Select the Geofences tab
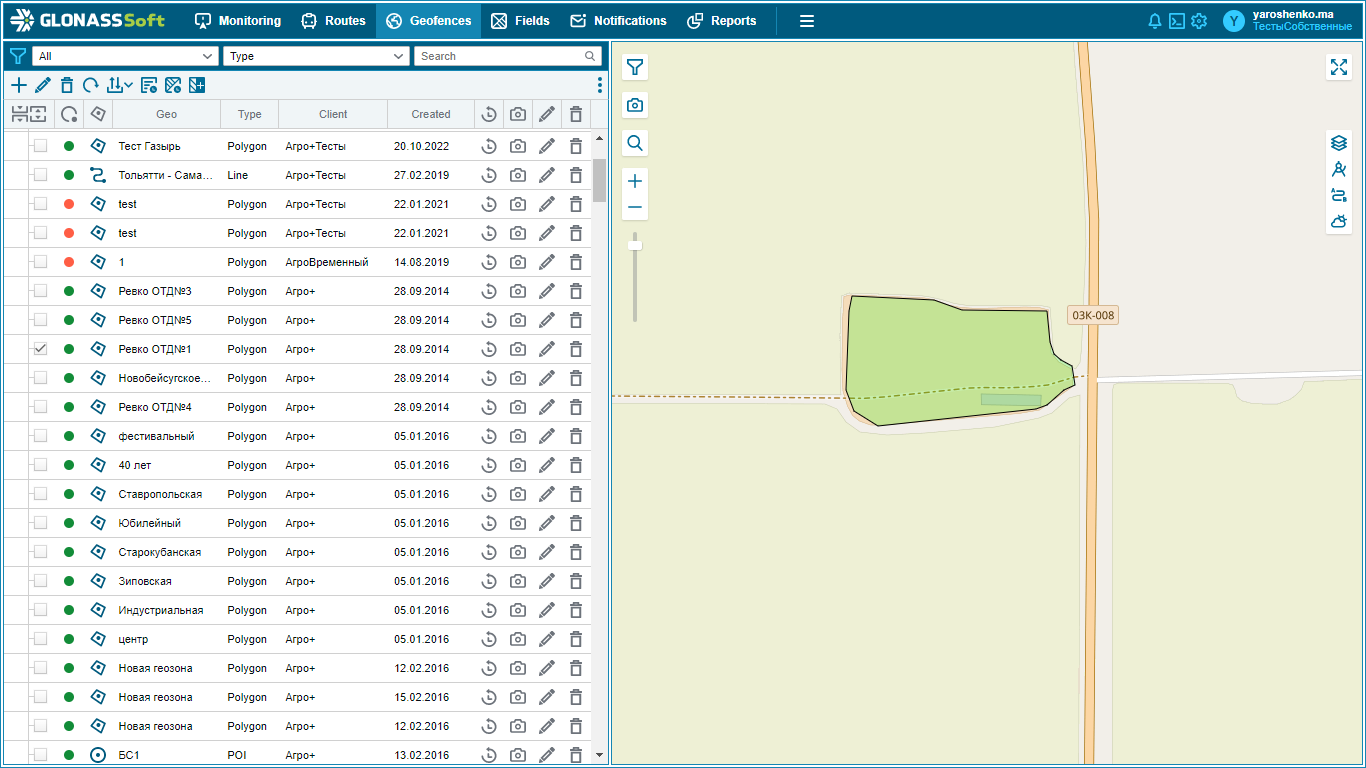This screenshot has height=768, width=1366. (428, 21)
